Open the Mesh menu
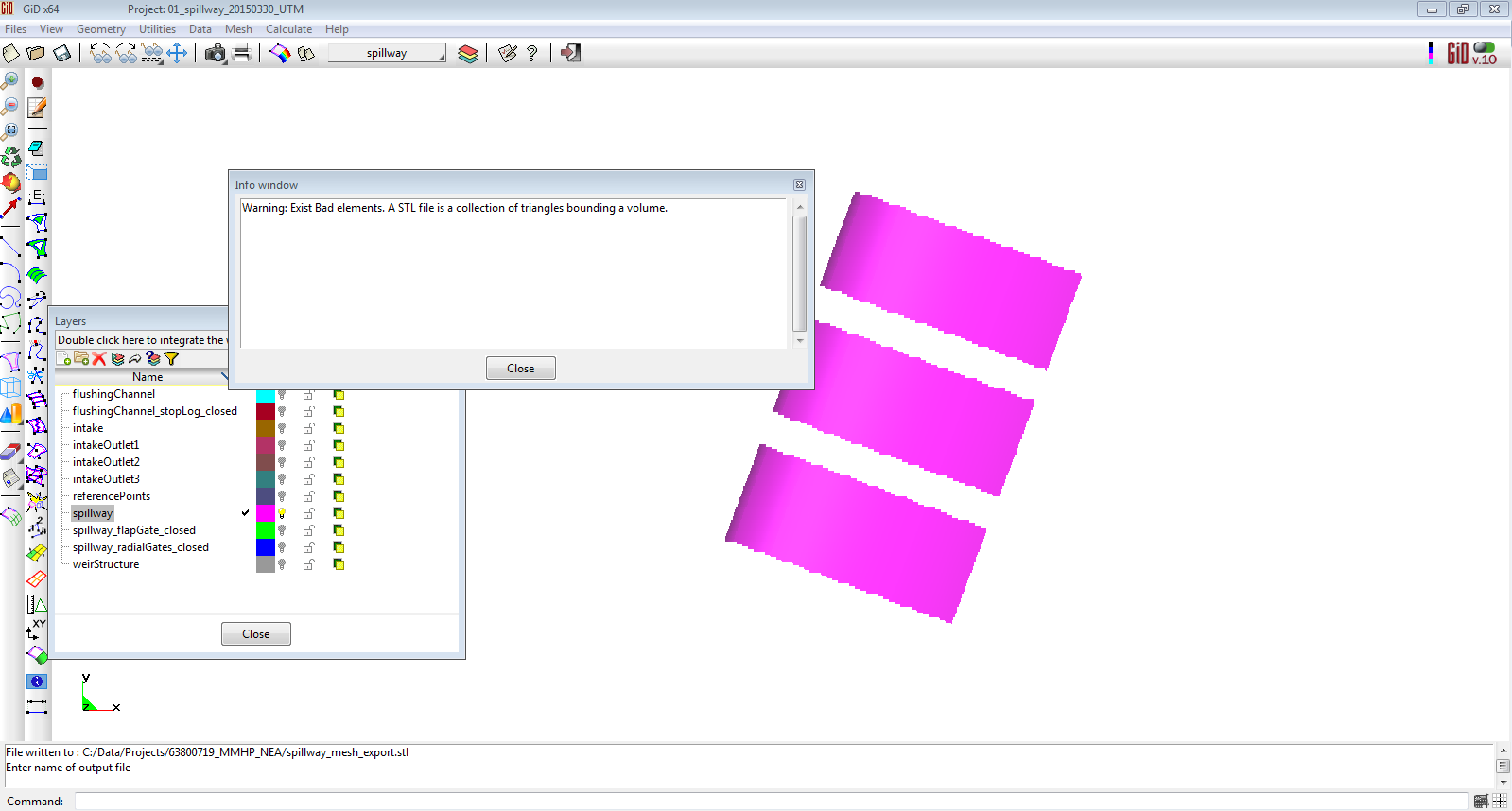1512x811 pixels. tap(238, 29)
